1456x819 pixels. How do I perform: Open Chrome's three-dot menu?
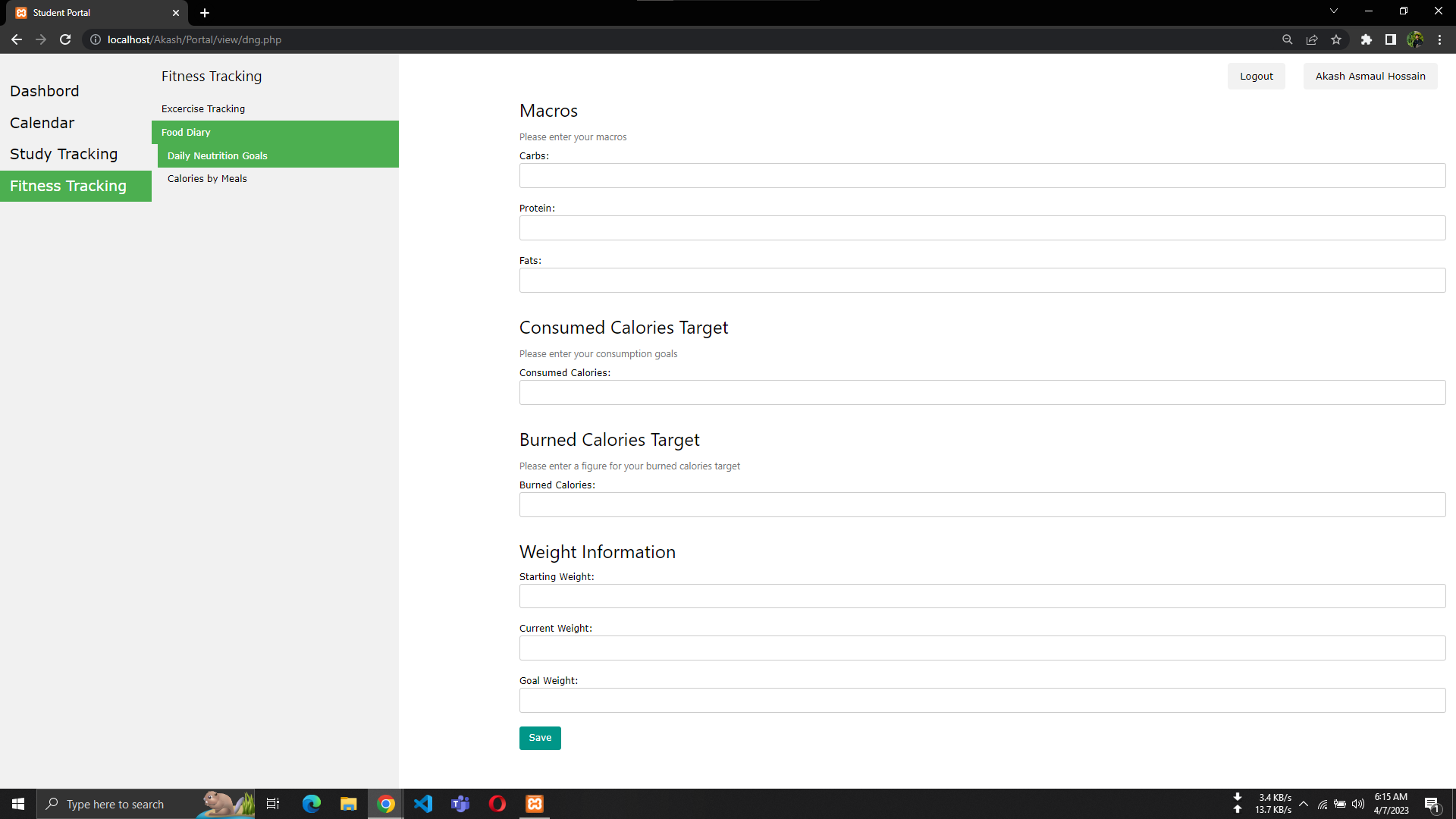[1440, 39]
